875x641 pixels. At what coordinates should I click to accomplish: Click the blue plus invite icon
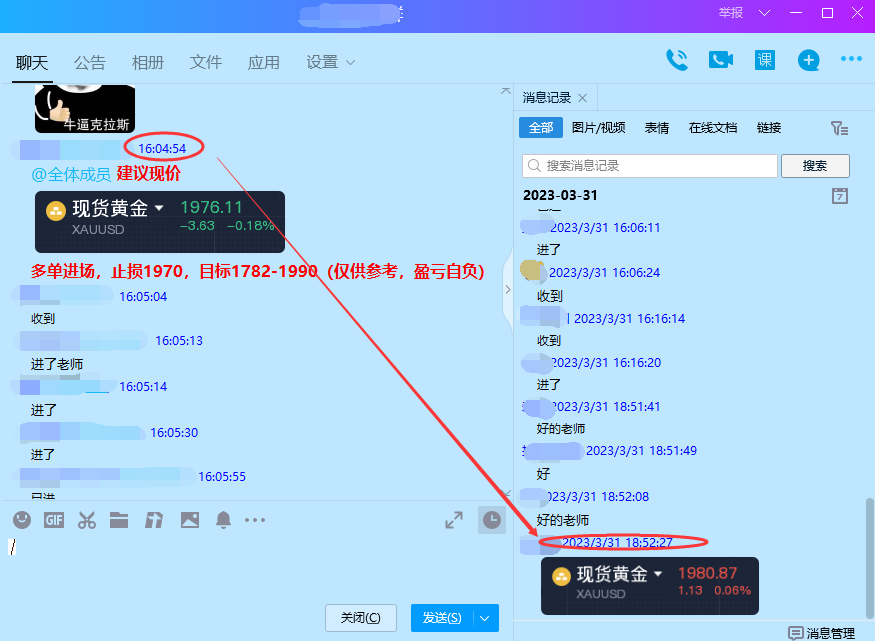808,60
